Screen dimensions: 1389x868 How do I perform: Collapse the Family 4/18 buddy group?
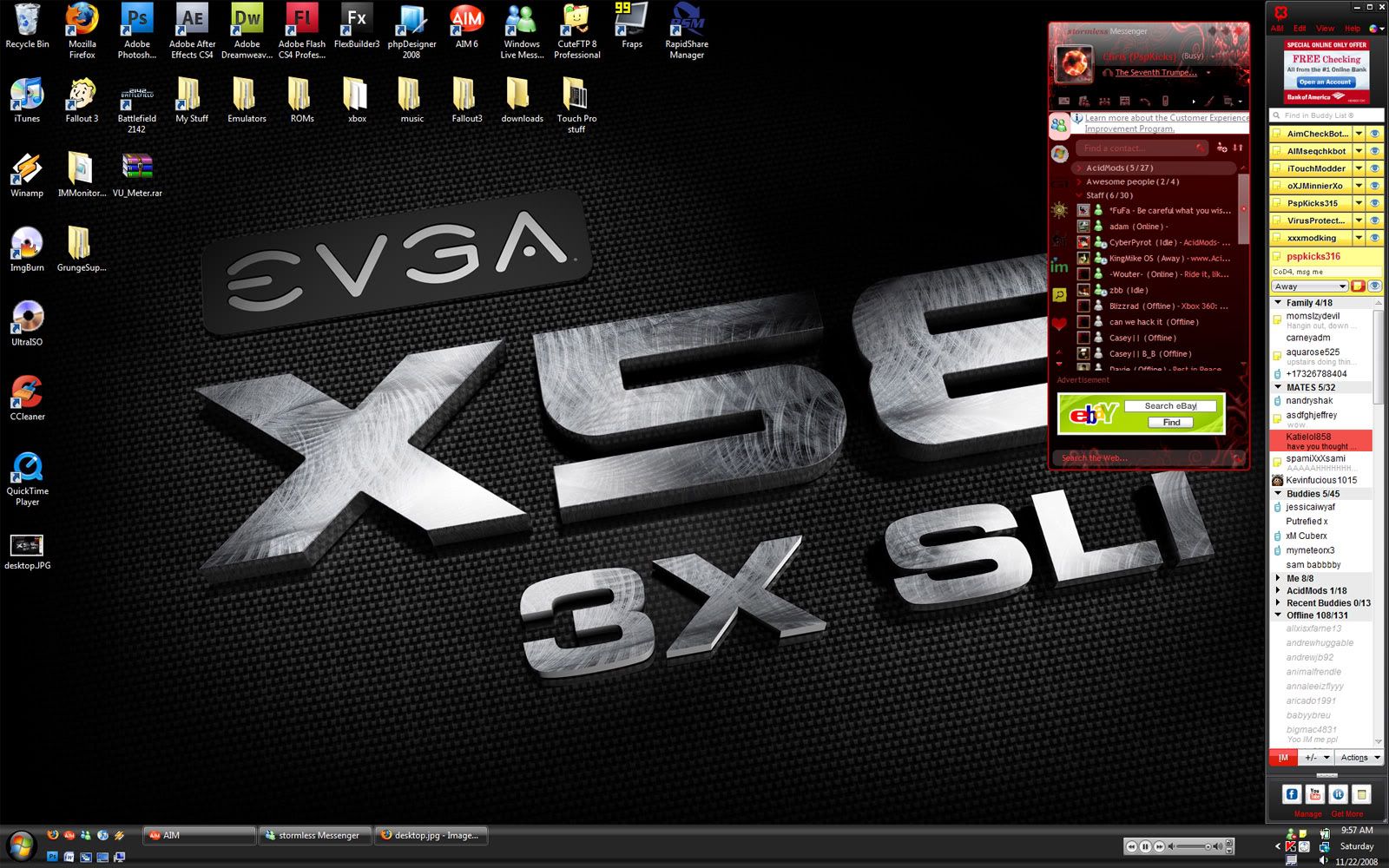coord(1278,303)
